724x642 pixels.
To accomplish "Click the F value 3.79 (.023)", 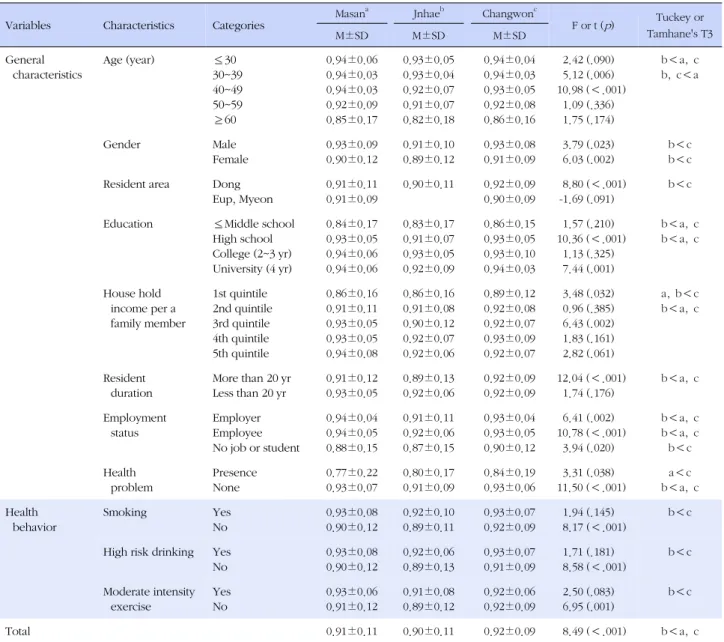I will click(x=588, y=145).
